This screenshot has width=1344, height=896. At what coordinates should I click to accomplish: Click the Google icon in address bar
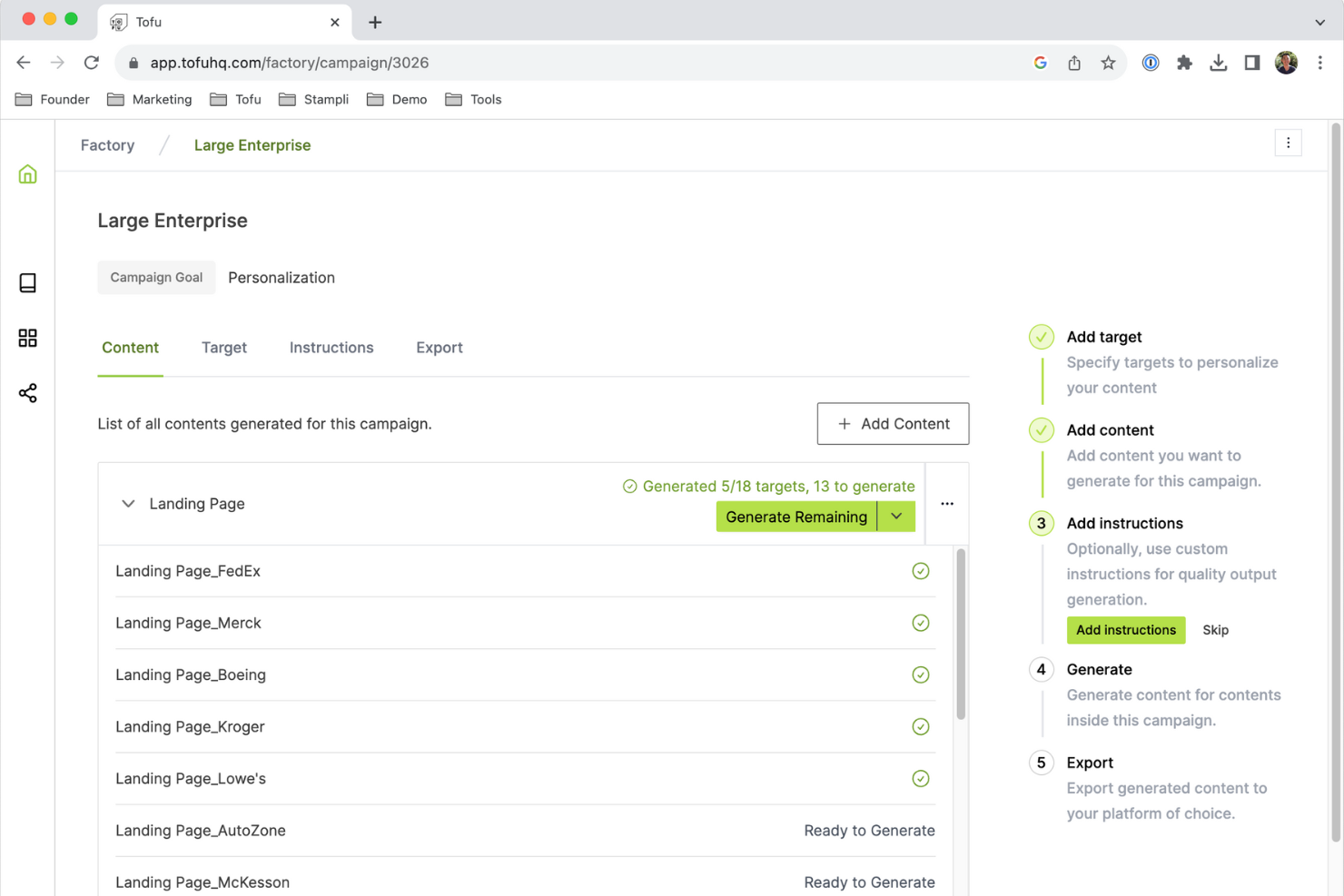point(1041,63)
